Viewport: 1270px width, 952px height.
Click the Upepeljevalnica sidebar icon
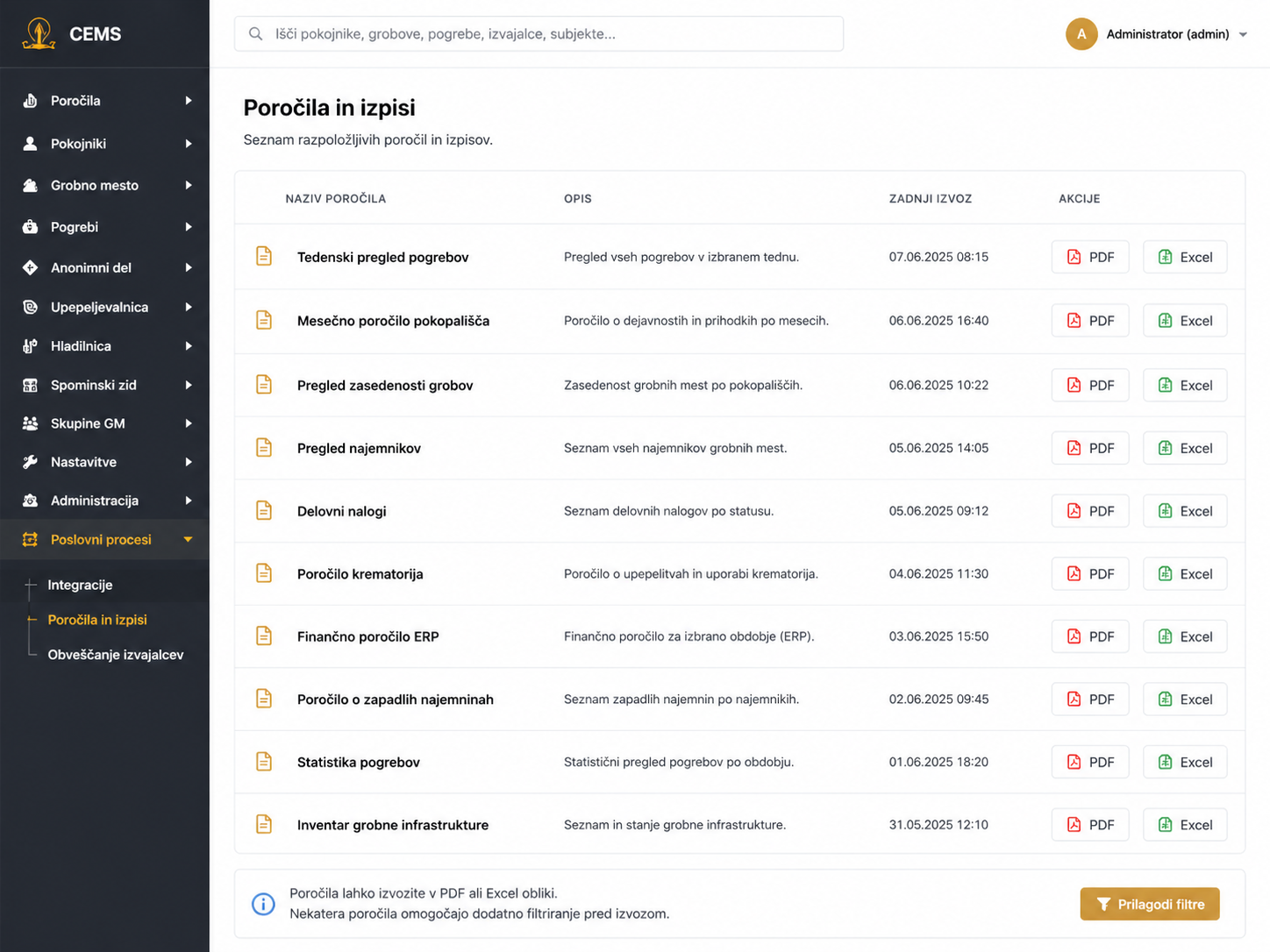30,307
